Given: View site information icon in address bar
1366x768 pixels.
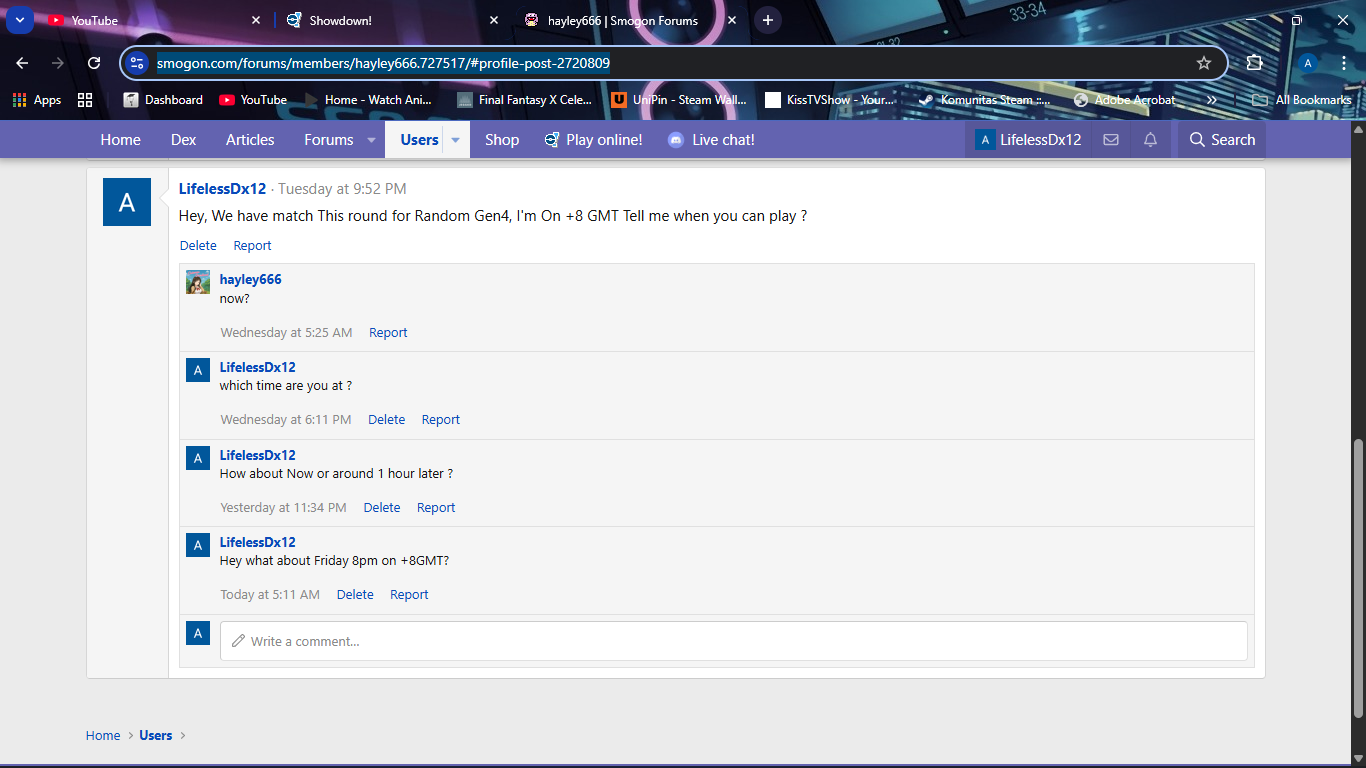Looking at the screenshot, I should tap(138, 63).
